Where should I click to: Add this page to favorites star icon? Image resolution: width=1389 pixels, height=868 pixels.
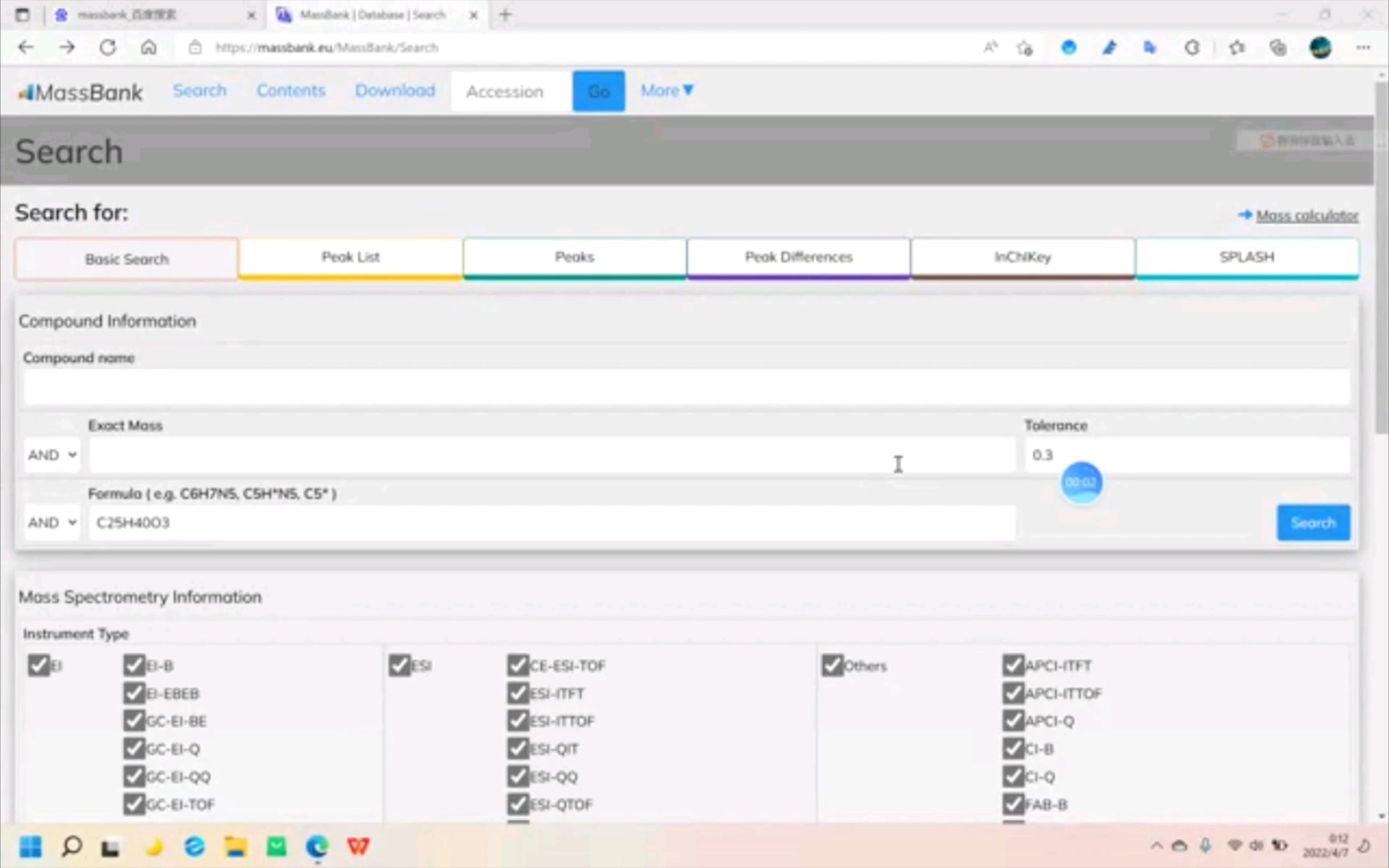click(1025, 47)
